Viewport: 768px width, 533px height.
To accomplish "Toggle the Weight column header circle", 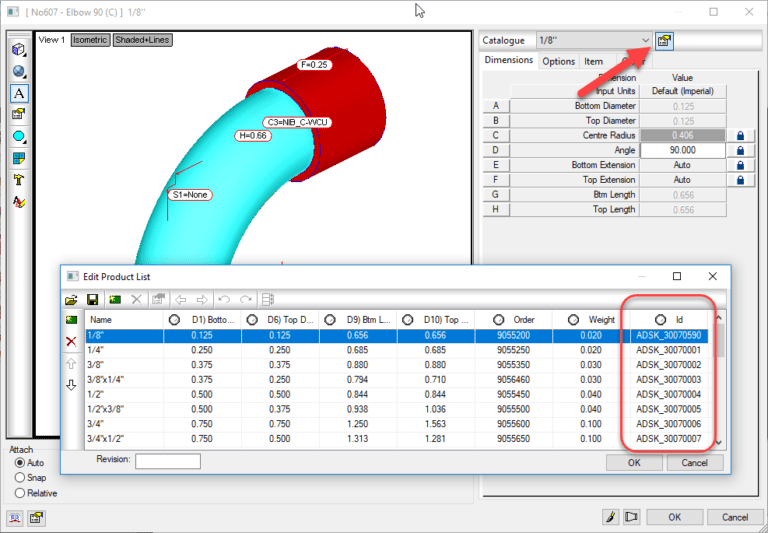I will tap(574, 320).
